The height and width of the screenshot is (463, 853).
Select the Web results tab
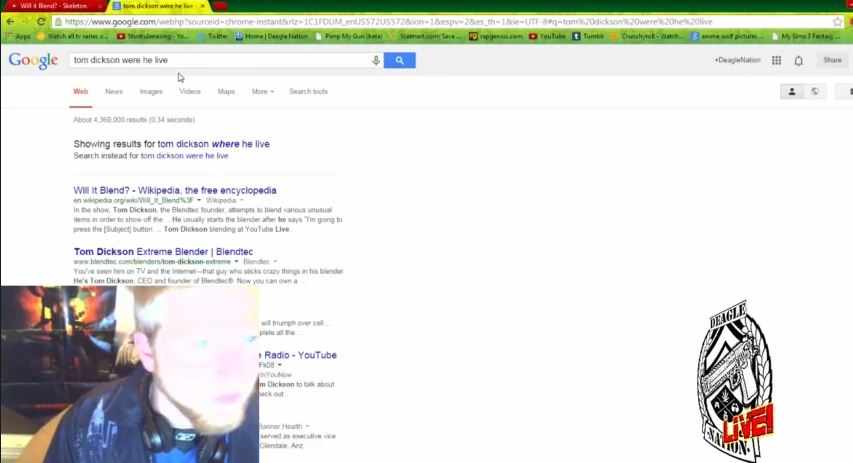tap(81, 91)
